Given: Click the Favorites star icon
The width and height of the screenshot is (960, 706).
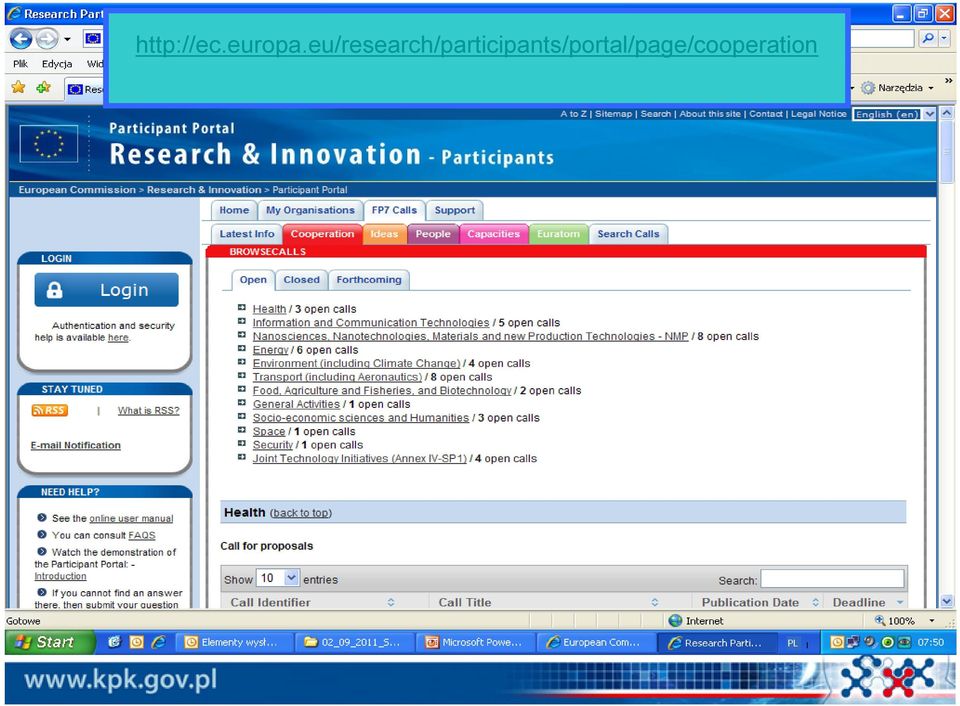Looking at the screenshot, I should 18,88.
